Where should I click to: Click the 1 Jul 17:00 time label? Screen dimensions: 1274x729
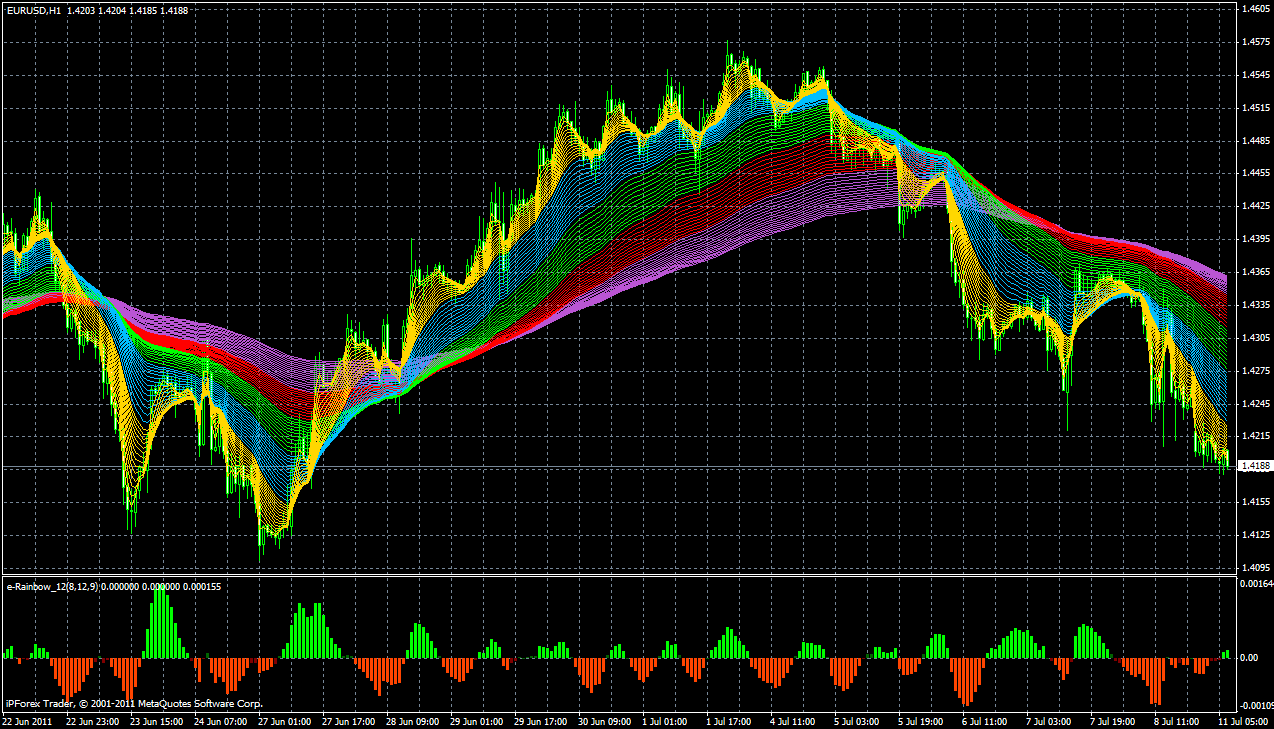tap(730, 720)
